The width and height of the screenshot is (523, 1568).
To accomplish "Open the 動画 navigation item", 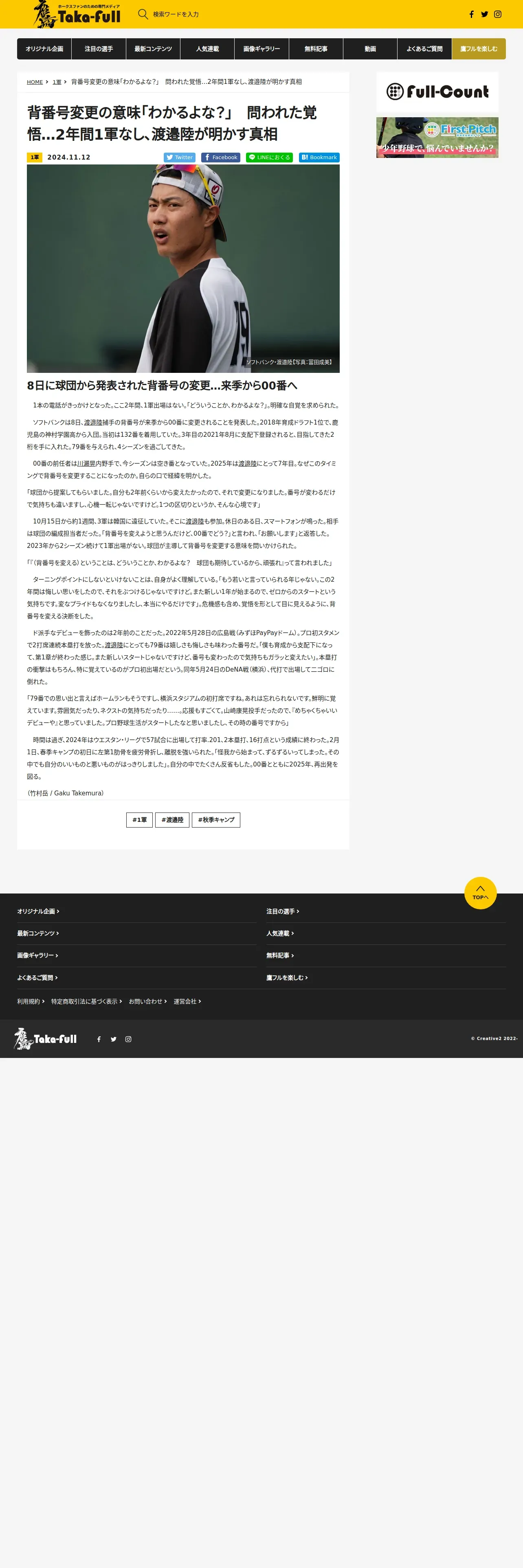I will pos(370,49).
